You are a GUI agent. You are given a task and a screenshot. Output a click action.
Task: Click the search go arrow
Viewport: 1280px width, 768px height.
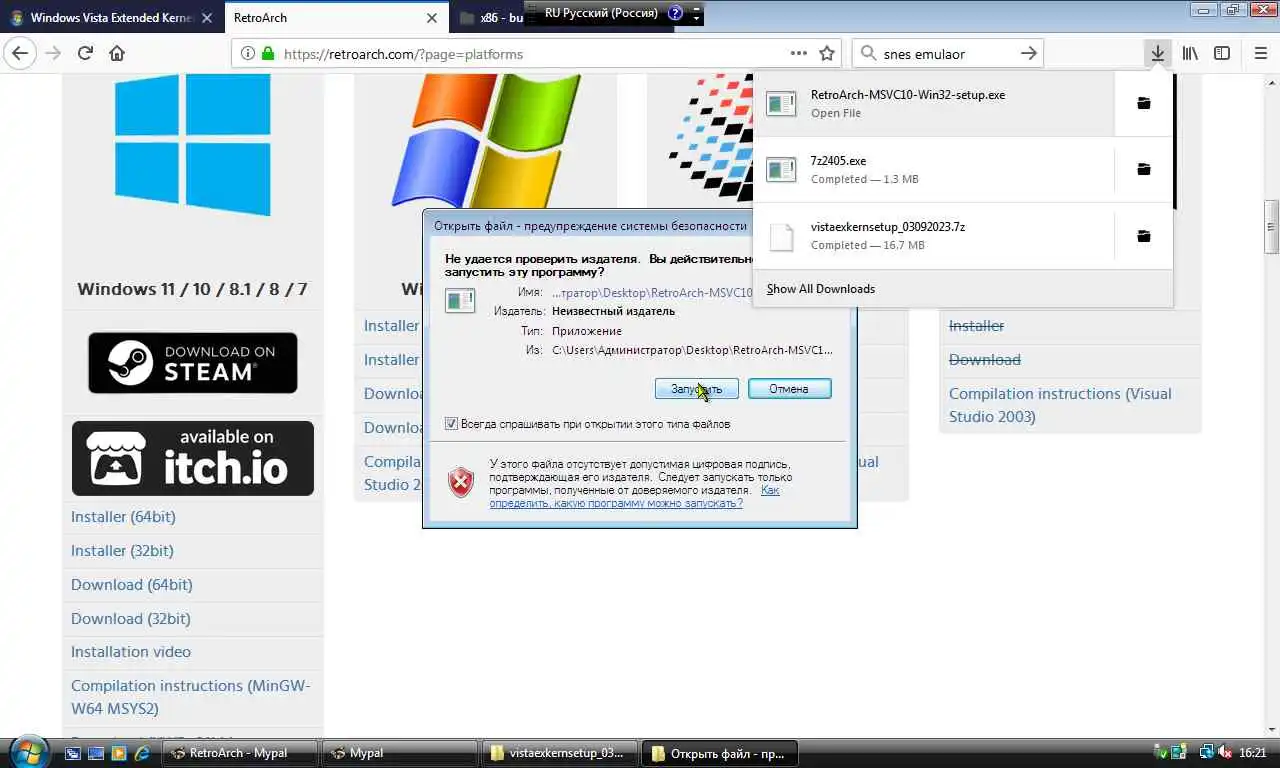pyautogui.click(x=1028, y=54)
